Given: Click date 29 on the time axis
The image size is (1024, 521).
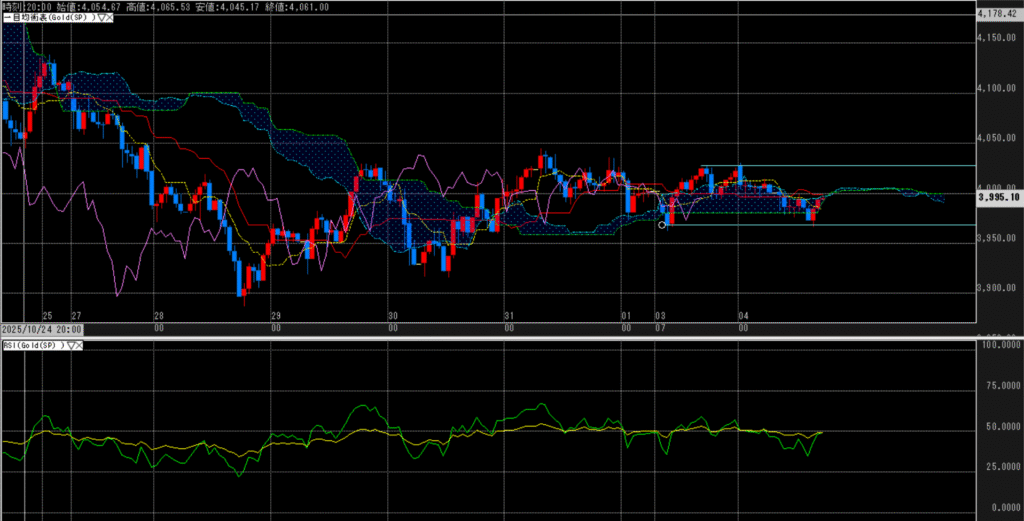Looking at the screenshot, I should [275, 315].
